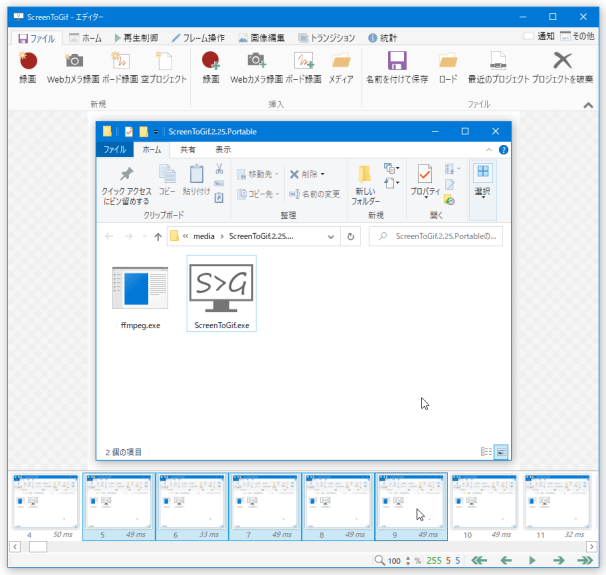Click Webカメラ録画 in the 新規 group

tap(73, 67)
